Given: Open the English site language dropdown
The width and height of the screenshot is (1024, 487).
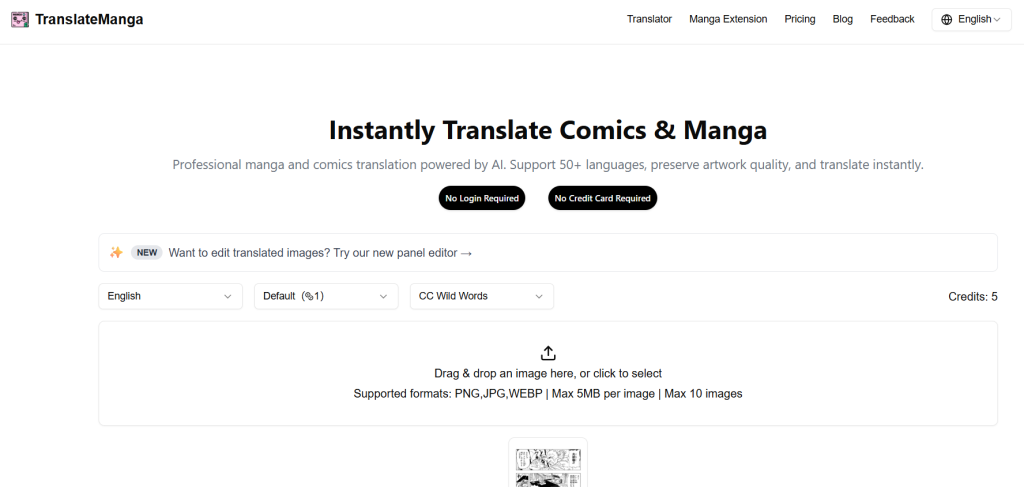Looking at the screenshot, I should pos(971,19).
